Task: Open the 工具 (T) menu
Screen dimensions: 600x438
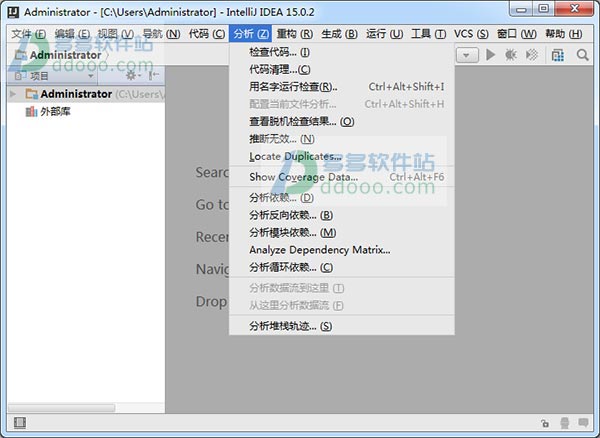Action: click(429, 34)
